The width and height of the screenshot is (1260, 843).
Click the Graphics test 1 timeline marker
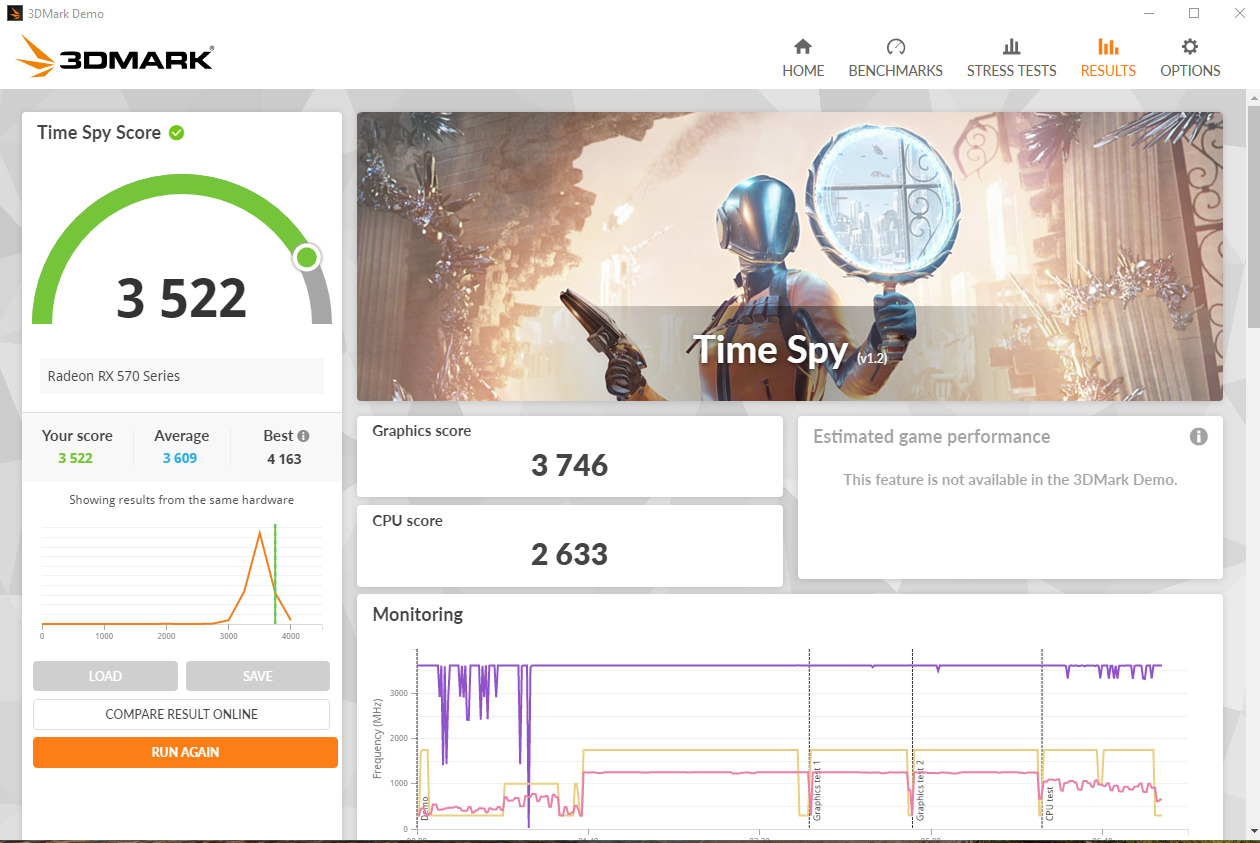tap(817, 791)
